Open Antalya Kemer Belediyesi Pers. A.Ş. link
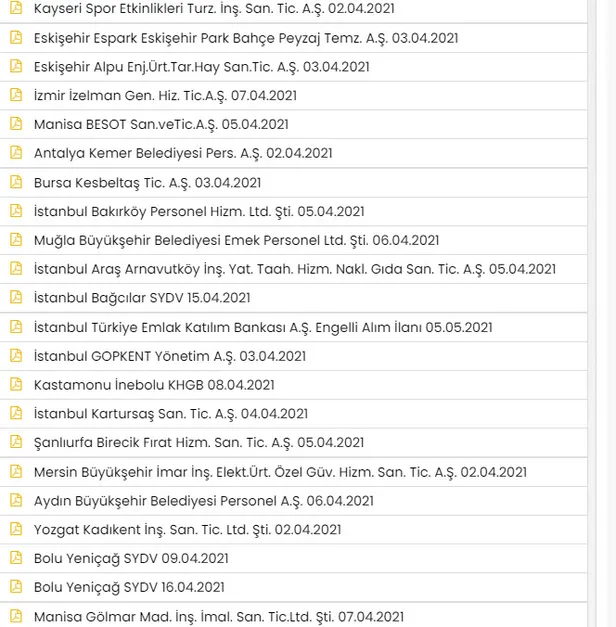The image size is (616, 627). (x=183, y=153)
